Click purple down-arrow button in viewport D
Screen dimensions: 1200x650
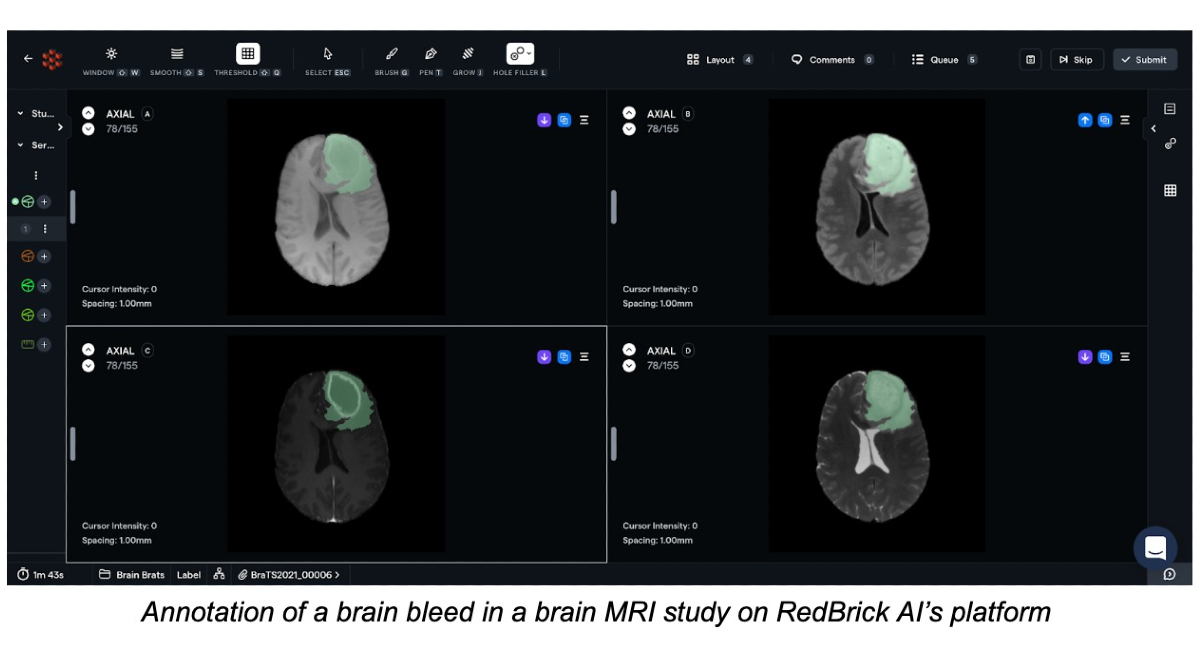click(x=1085, y=357)
